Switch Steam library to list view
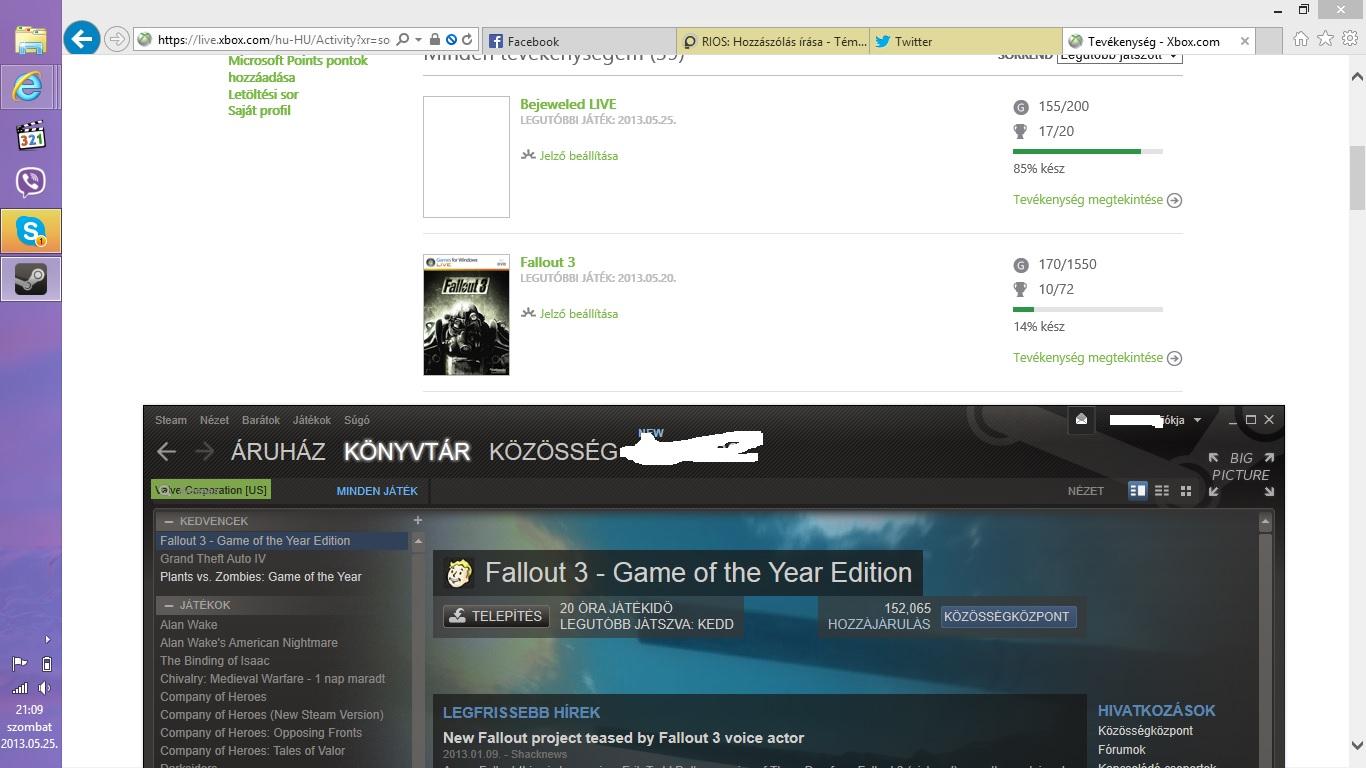This screenshot has height=768, width=1366. coord(1162,490)
